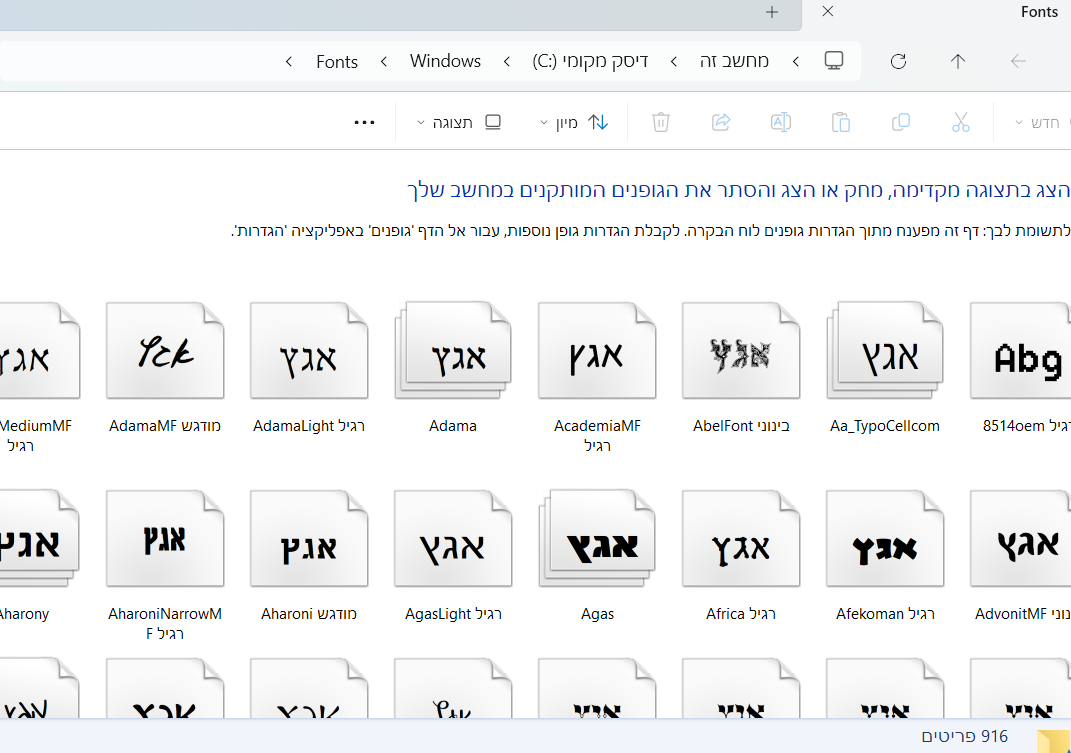1071x753 pixels.
Task: Select the Aharoni מודגש font
Action: coord(309,538)
